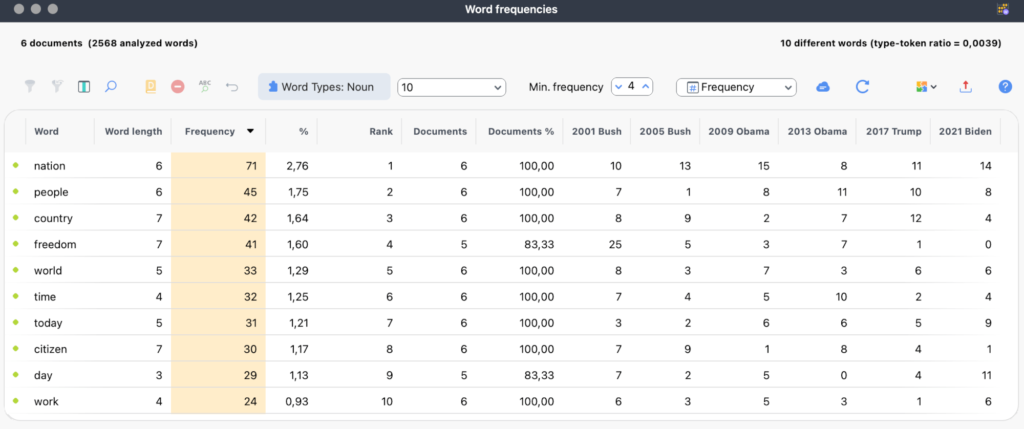
Task: Sort by the Word length column header
Action: click(x=133, y=131)
